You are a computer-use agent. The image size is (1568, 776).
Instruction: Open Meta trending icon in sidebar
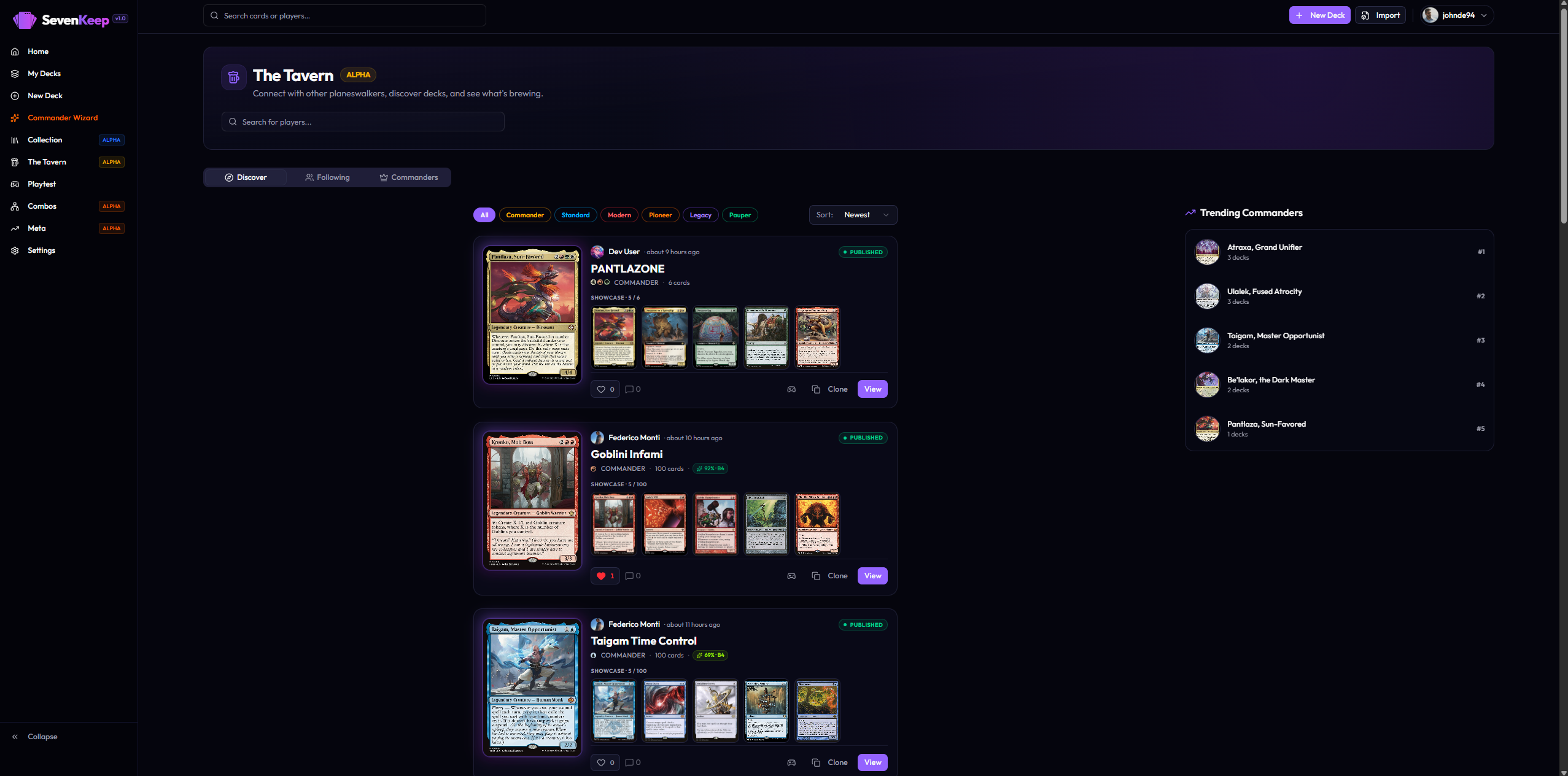(x=15, y=228)
